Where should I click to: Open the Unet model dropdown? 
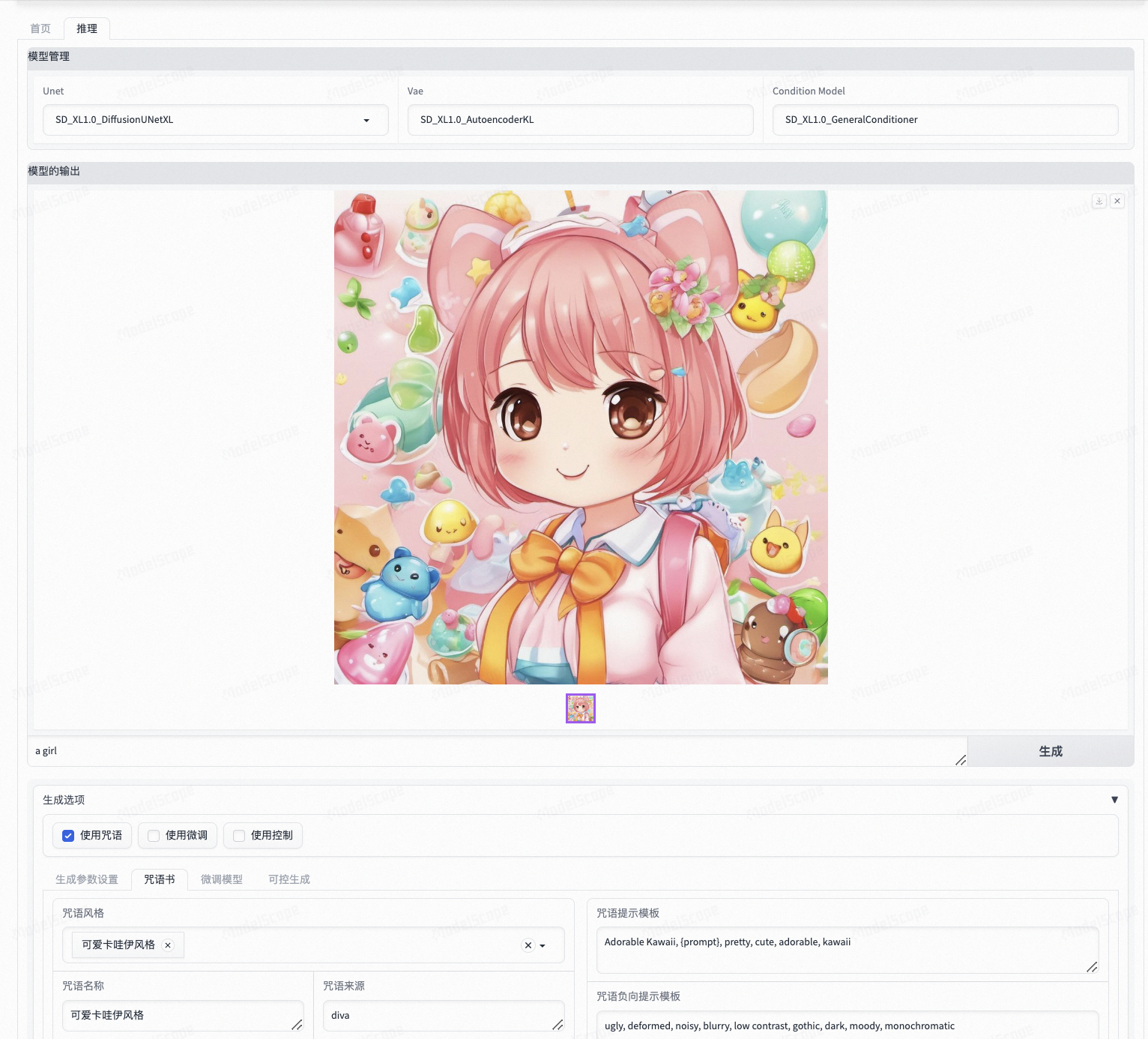366,120
